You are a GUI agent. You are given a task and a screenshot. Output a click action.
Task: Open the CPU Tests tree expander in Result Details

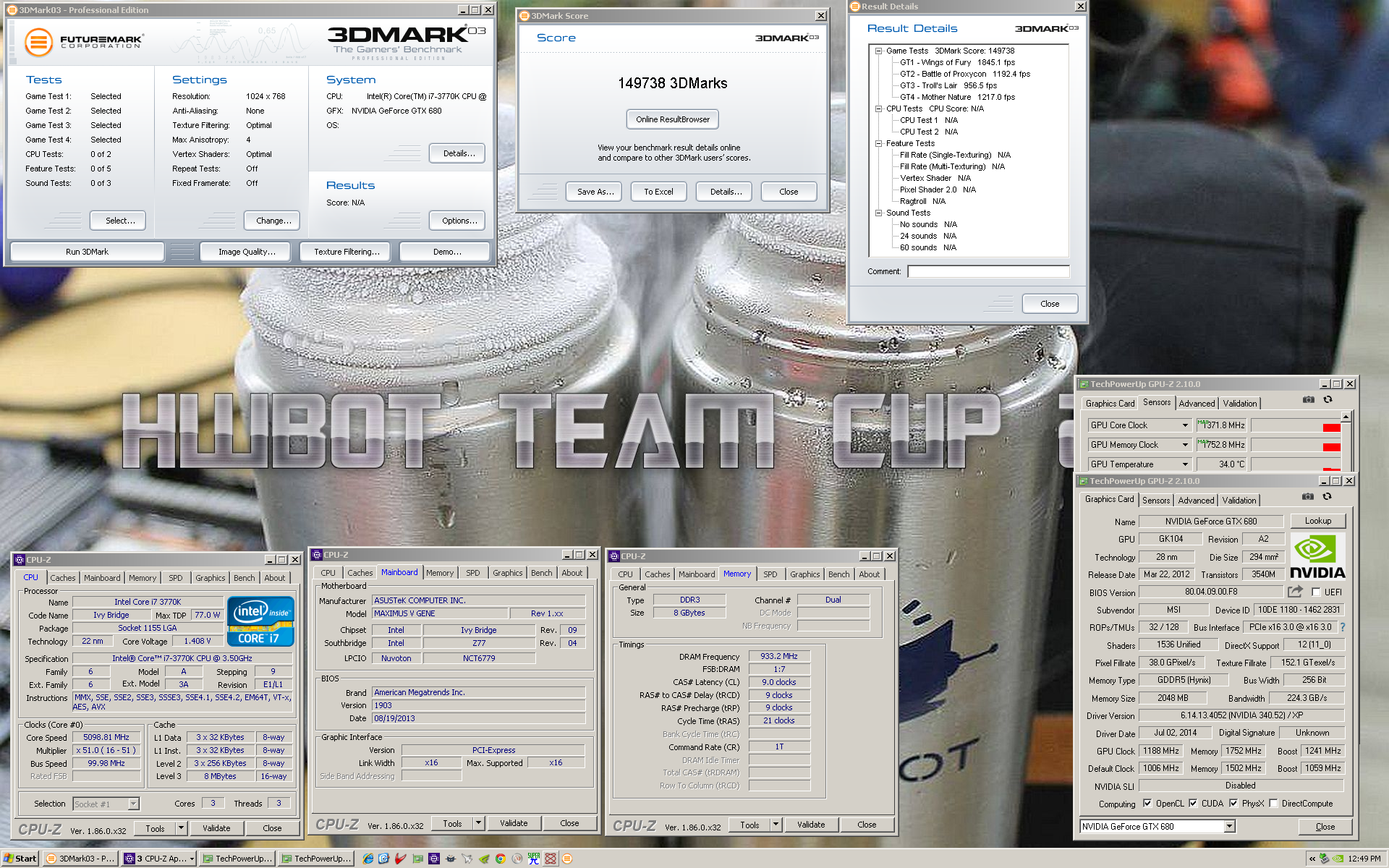[x=878, y=109]
